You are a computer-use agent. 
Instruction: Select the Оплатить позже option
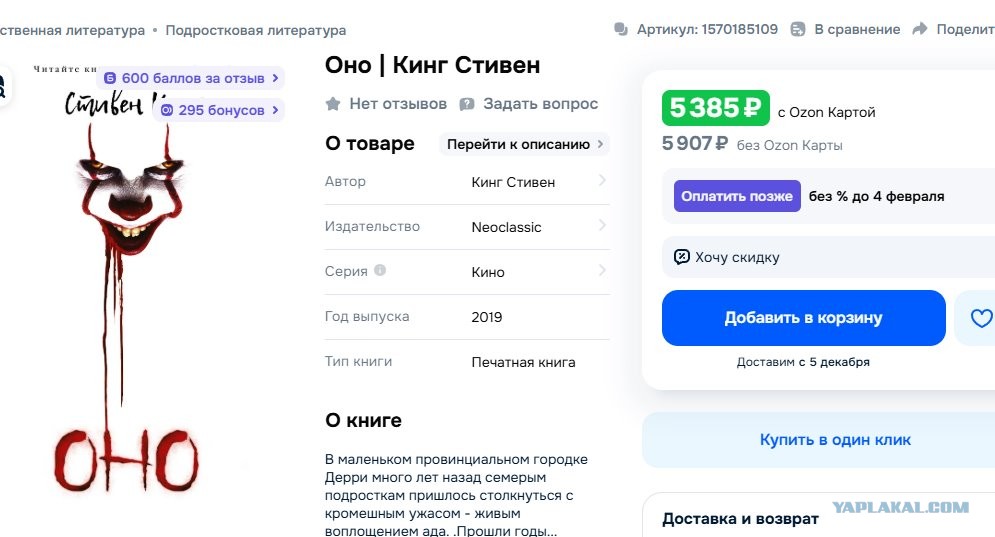(x=737, y=196)
